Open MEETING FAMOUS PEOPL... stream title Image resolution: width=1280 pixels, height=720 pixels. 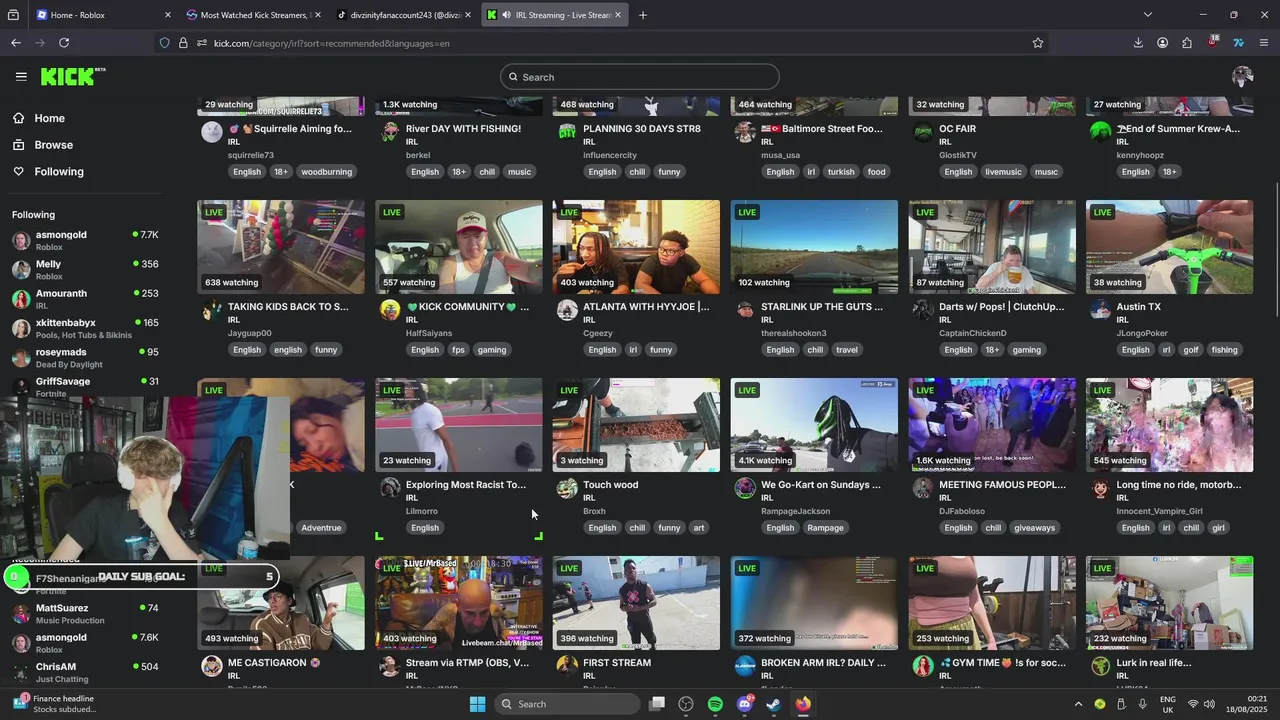[x=1002, y=485]
